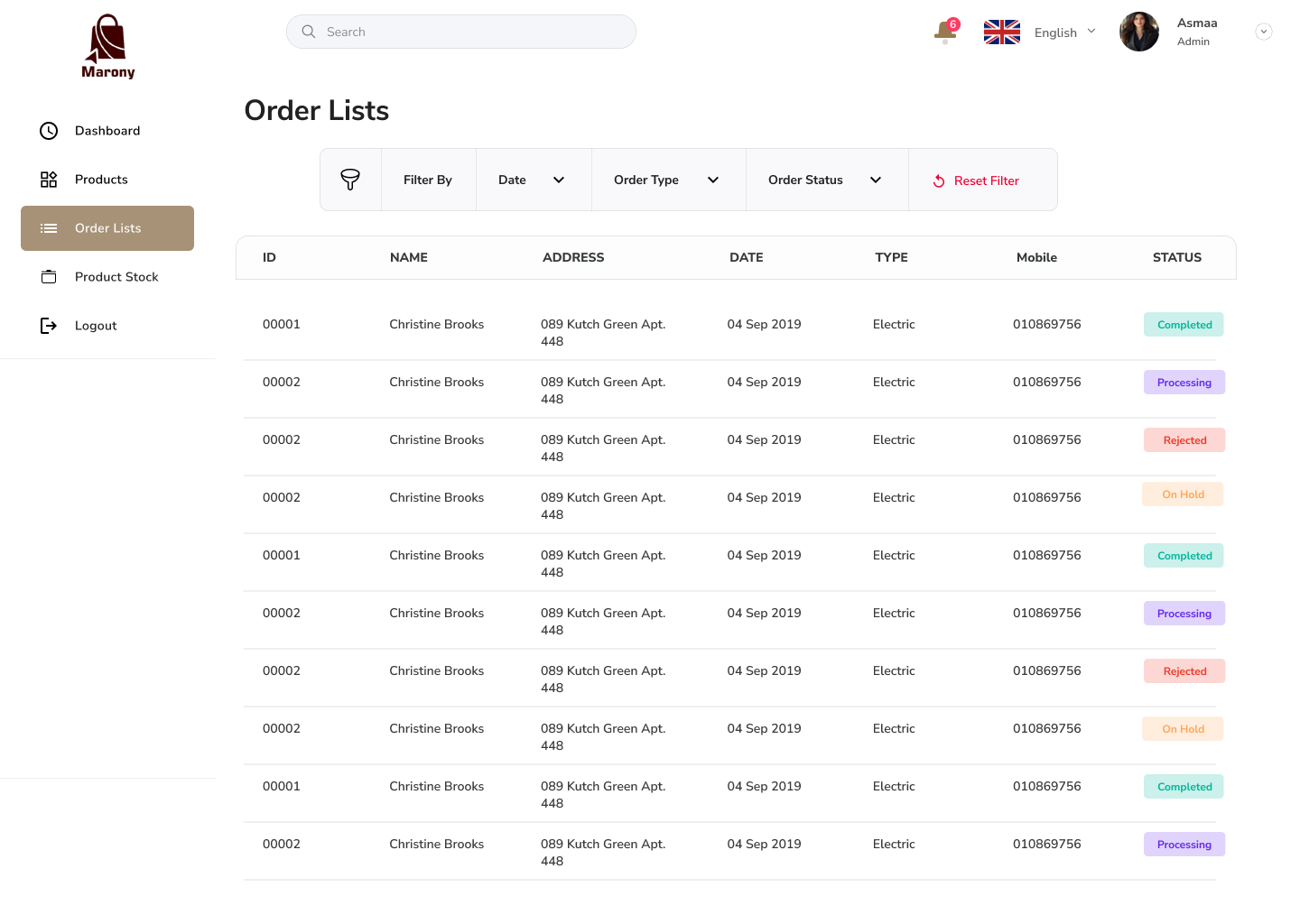Viewport: 1300px width, 924px height.
Task: Click the UK flag language icon
Action: (x=1001, y=32)
